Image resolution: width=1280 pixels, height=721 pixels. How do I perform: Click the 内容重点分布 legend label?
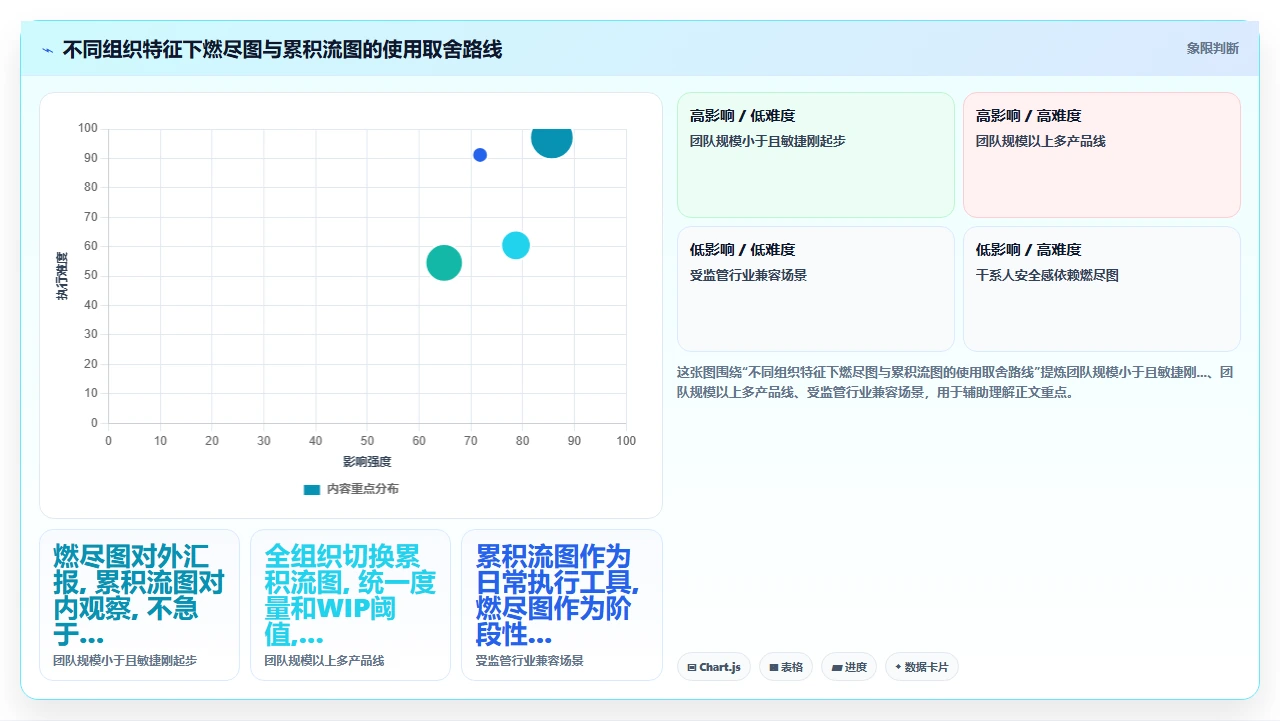[363, 489]
